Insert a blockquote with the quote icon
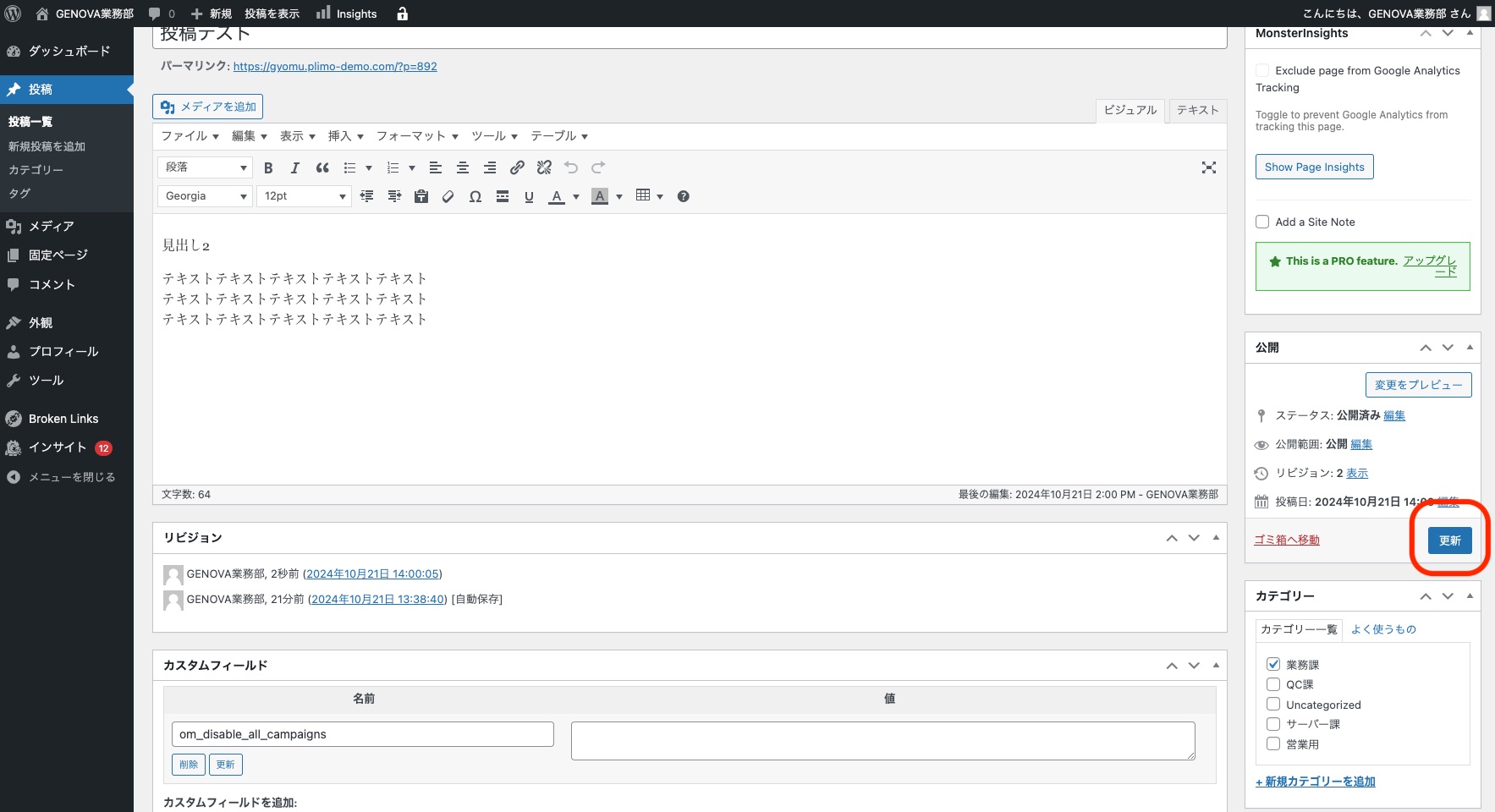The image size is (1495, 812). click(x=322, y=167)
